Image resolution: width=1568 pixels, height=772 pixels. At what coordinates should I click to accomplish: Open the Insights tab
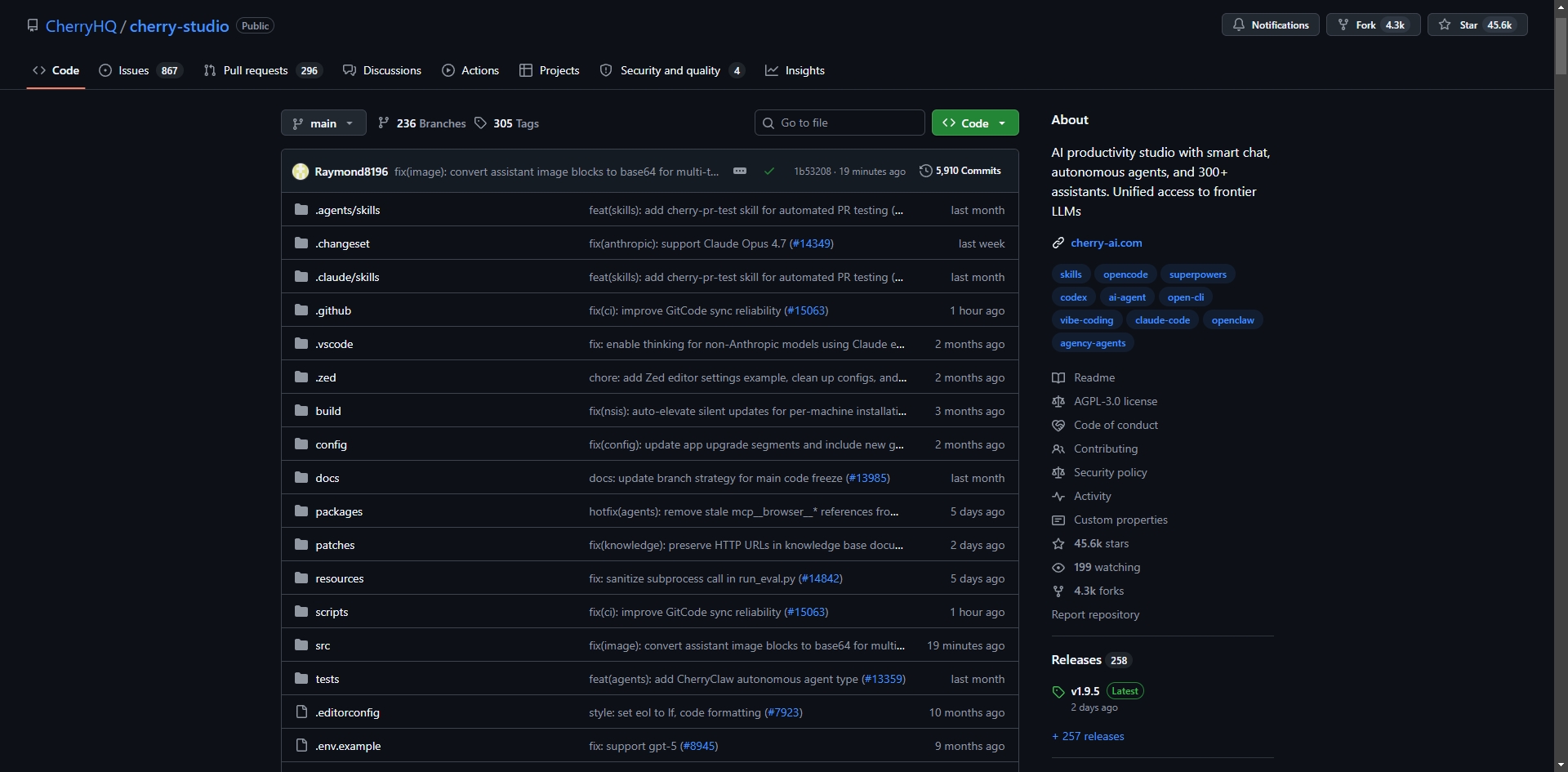[795, 70]
